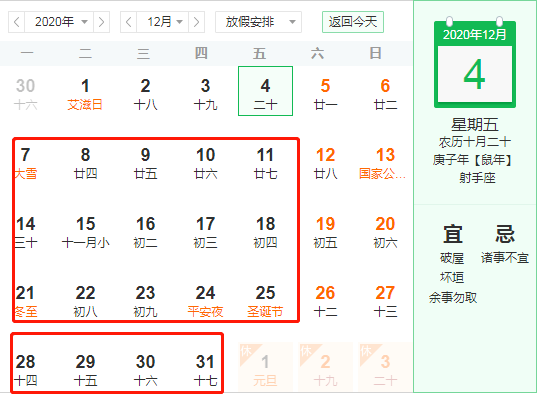Image resolution: width=539 pixels, height=394 pixels.
Task: Select December 1 艾滋日 date
Action: click(85, 95)
